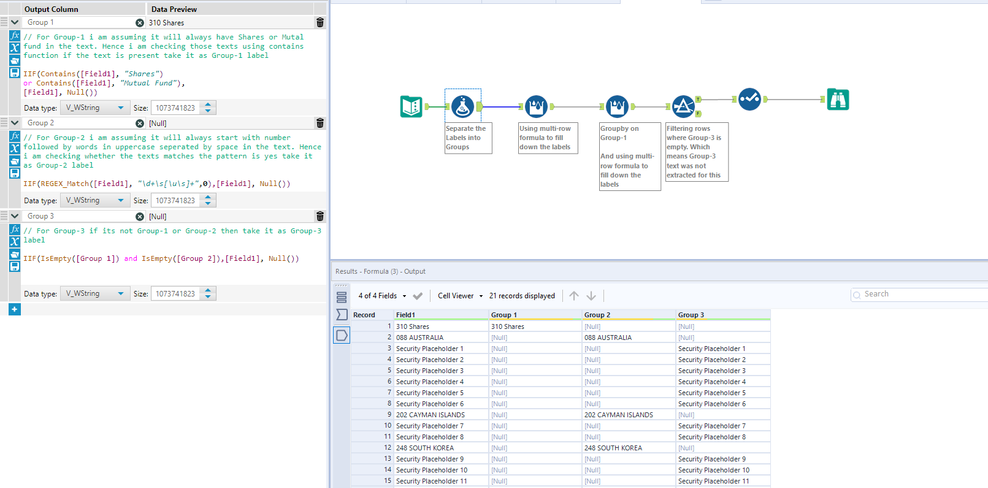Open the Cell Viewer dropdown
This screenshot has width=988, height=488.
[x=460, y=296]
